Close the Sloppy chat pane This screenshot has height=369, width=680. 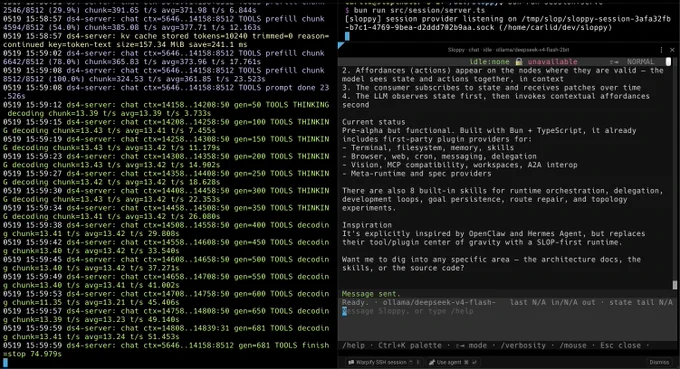[672, 50]
